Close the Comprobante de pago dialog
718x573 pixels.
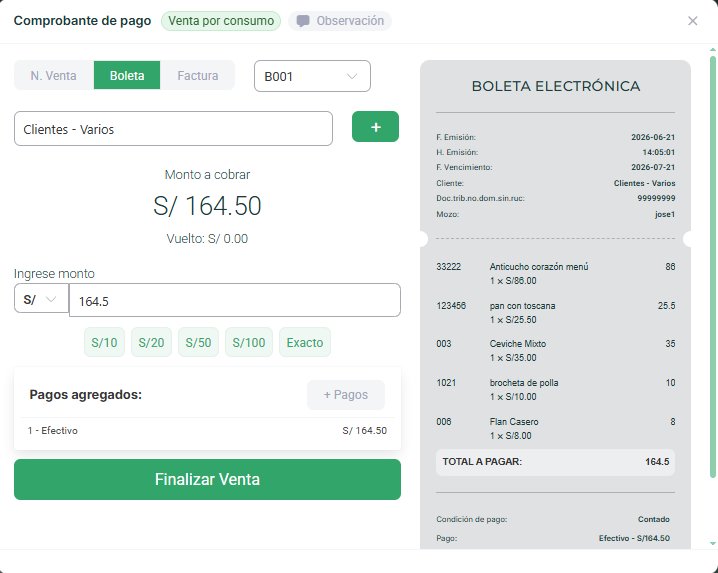(x=692, y=21)
